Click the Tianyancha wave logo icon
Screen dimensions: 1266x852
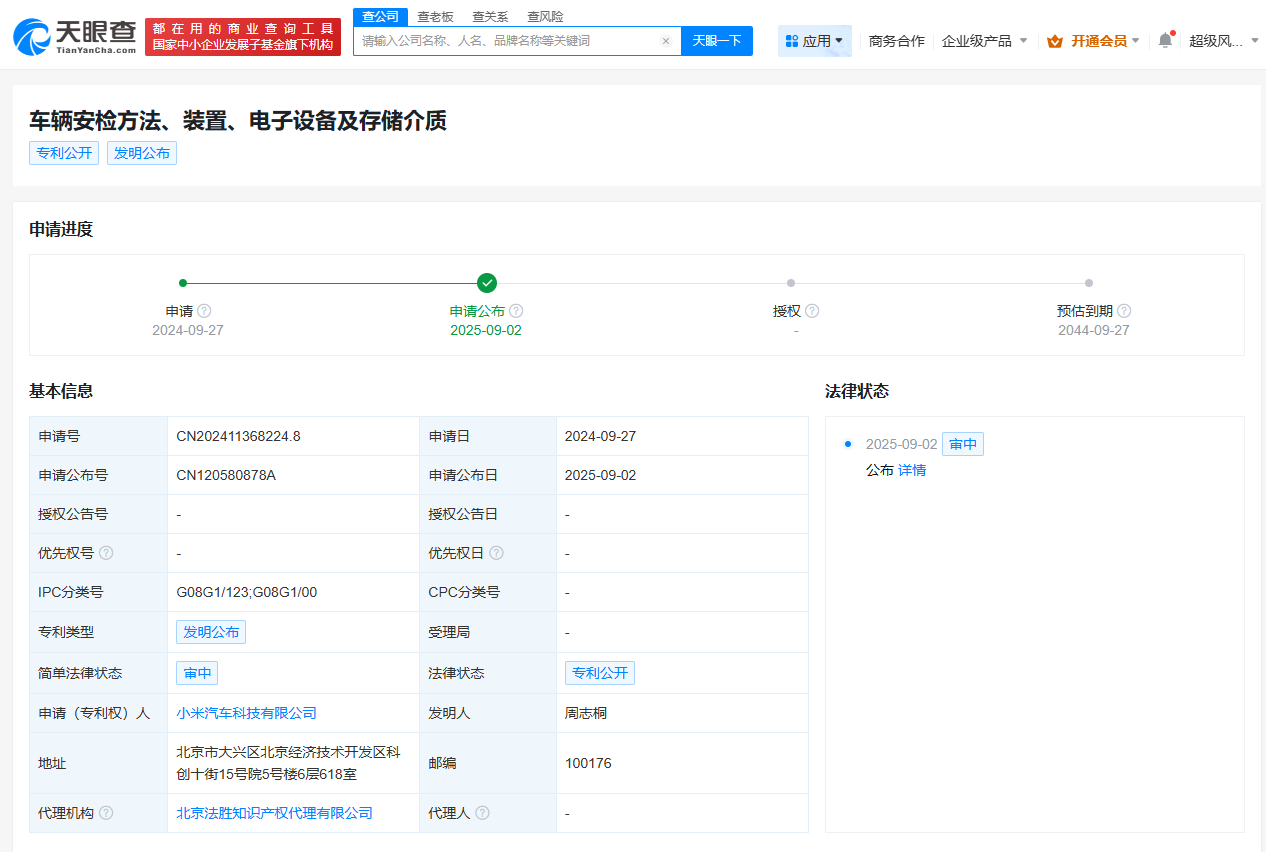(x=35, y=35)
